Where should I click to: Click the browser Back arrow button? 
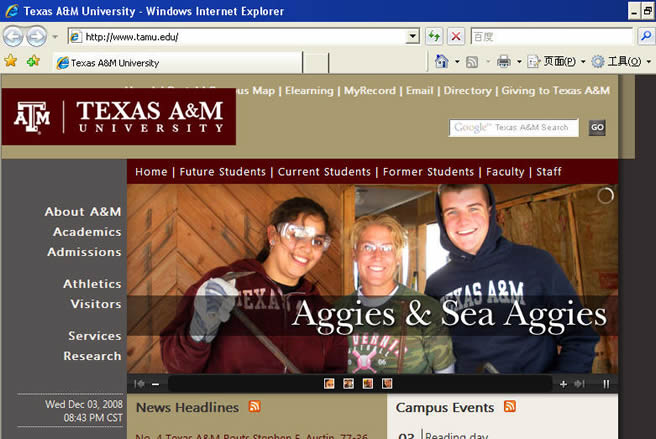point(13,37)
